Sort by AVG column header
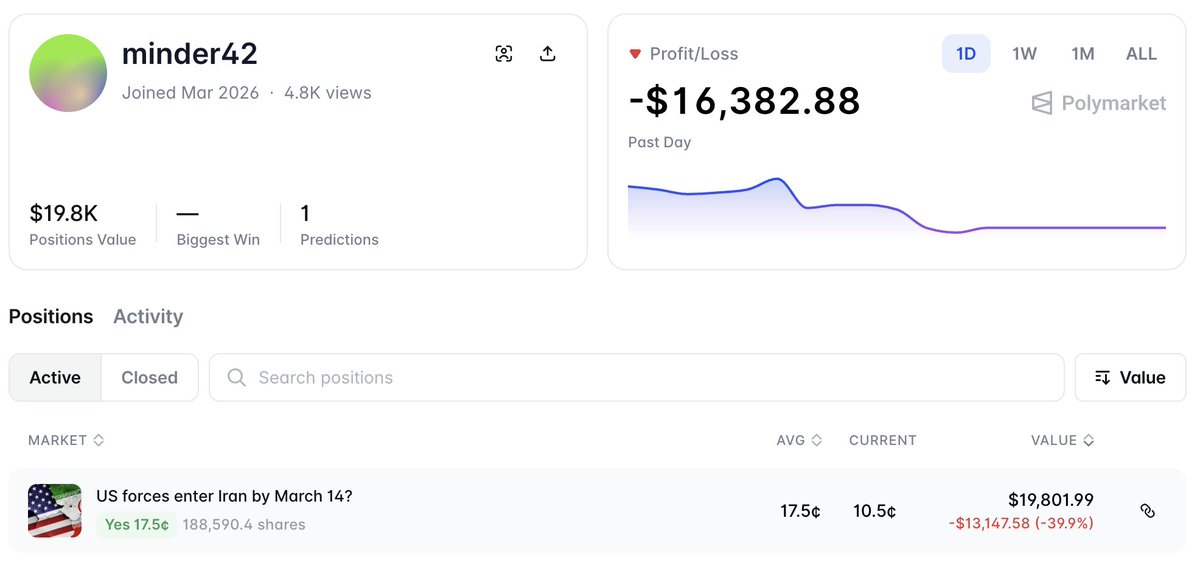 pyautogui.click(x=799, y=440)
